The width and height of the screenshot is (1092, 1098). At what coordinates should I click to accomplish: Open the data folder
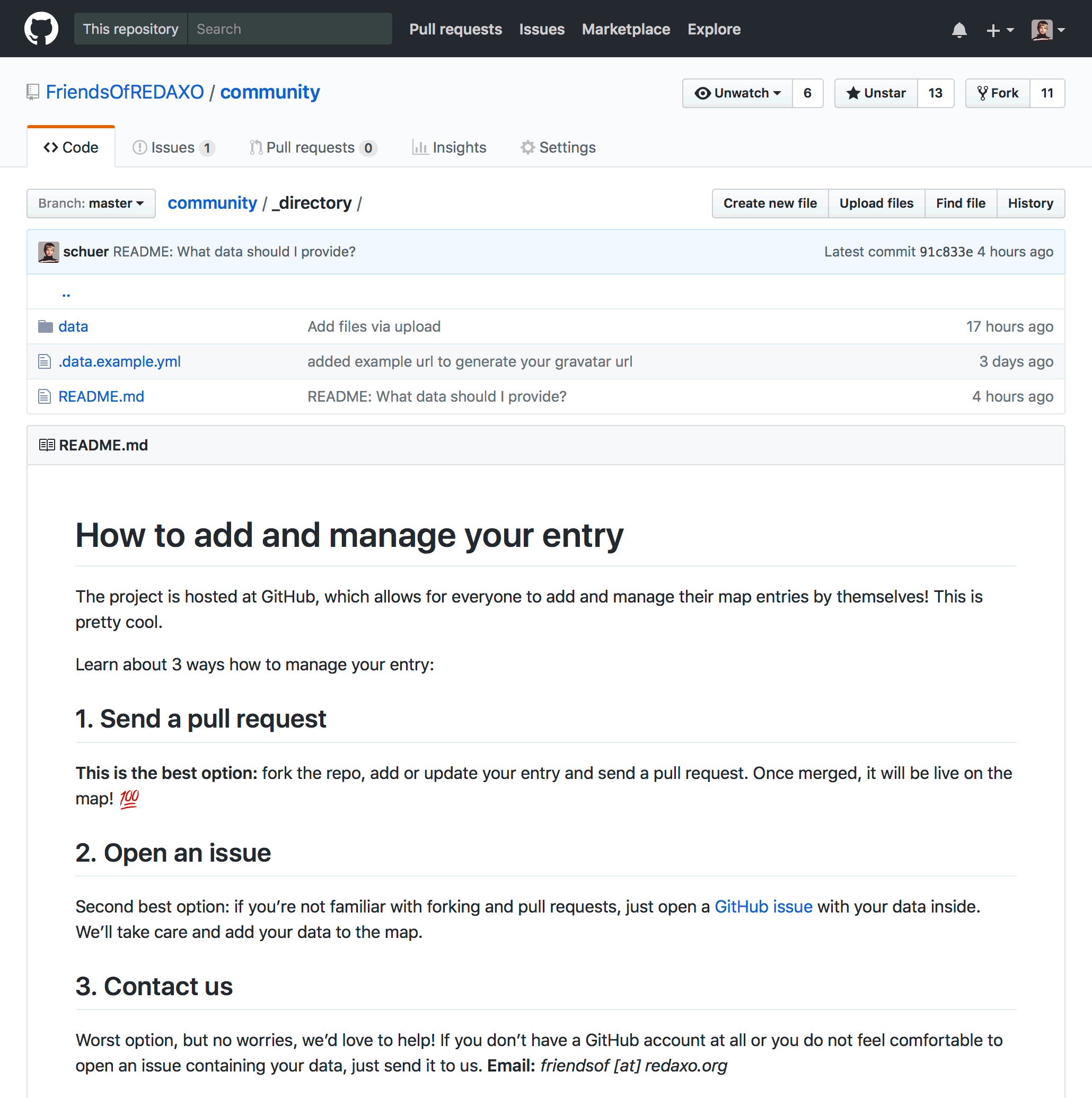(x=73, y=327)
